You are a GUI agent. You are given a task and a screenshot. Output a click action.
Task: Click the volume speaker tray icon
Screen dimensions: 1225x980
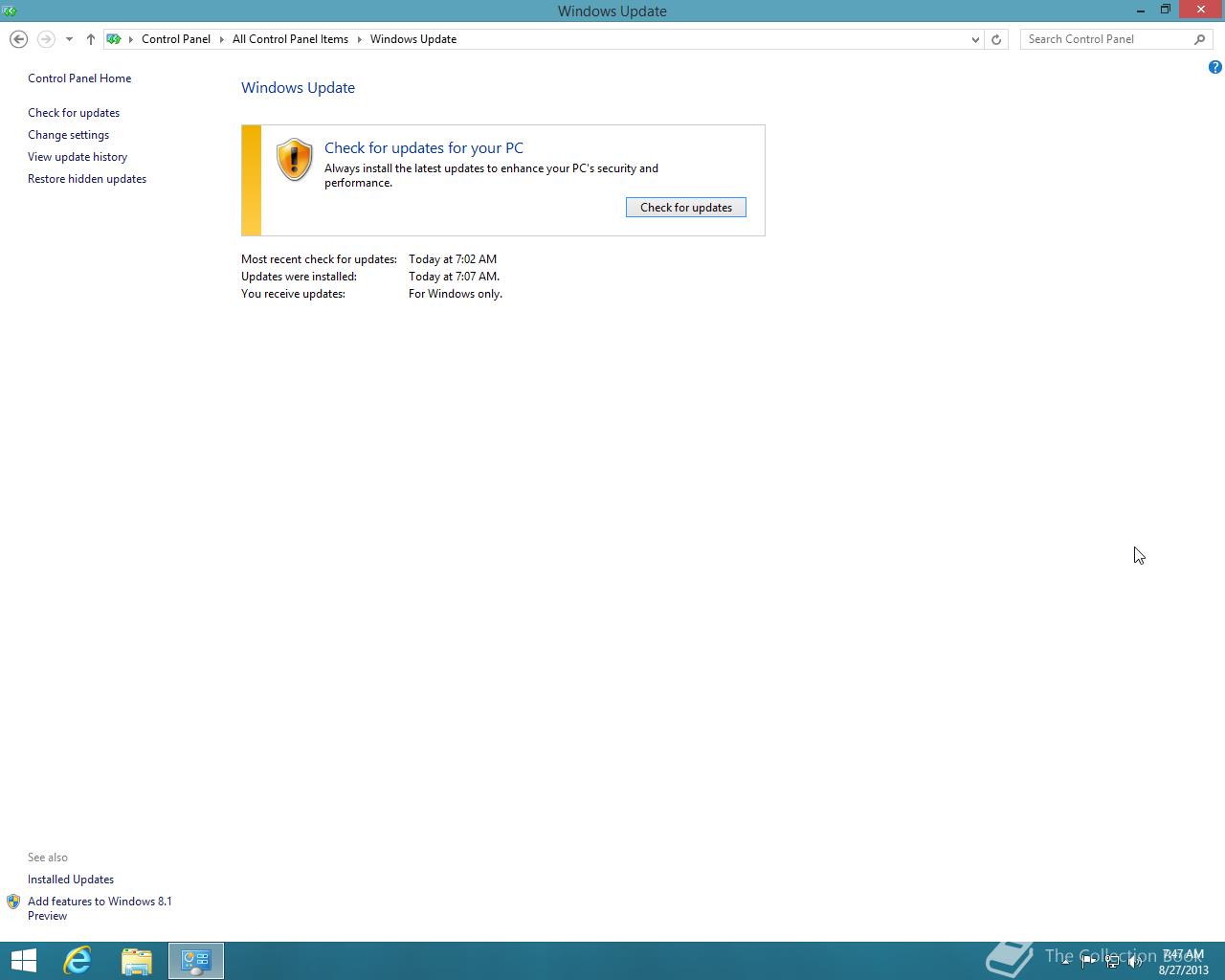click(1135, 961)
